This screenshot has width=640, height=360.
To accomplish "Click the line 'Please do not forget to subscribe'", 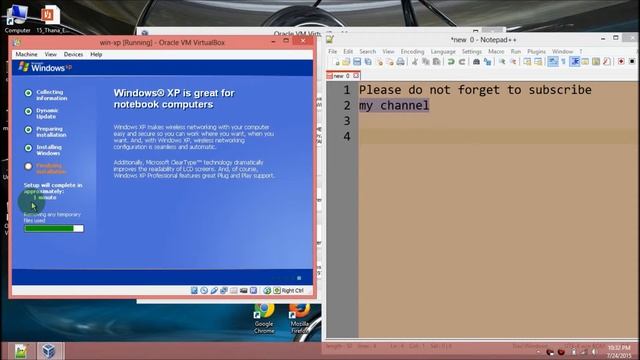I will [475, 90].
